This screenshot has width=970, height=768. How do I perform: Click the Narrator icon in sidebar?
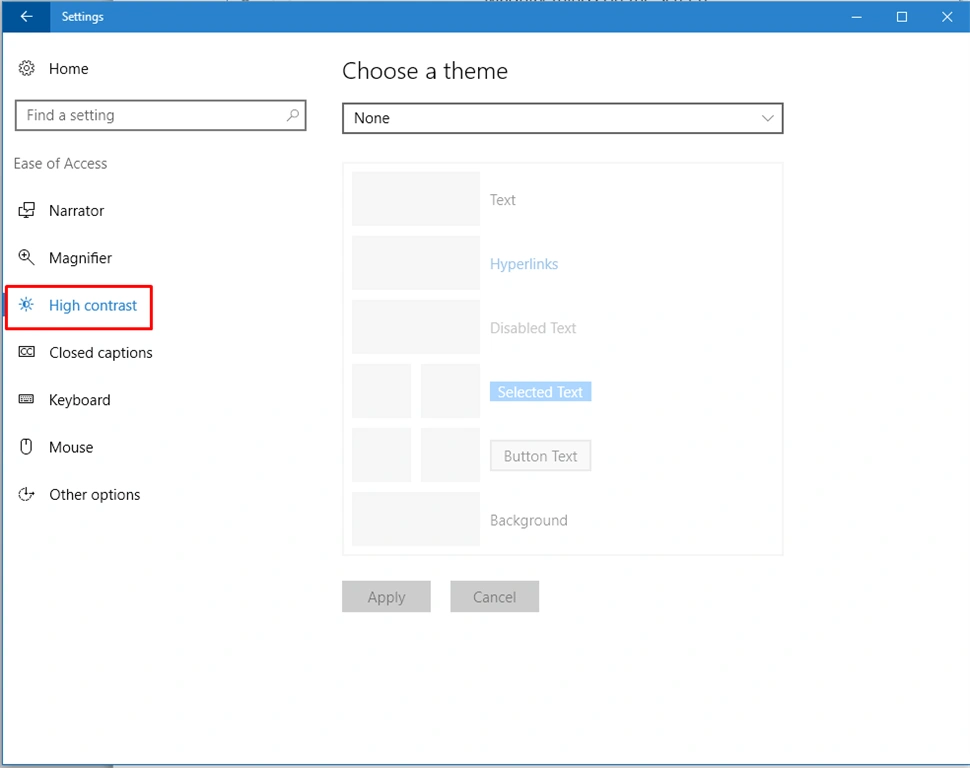(27, 210)
